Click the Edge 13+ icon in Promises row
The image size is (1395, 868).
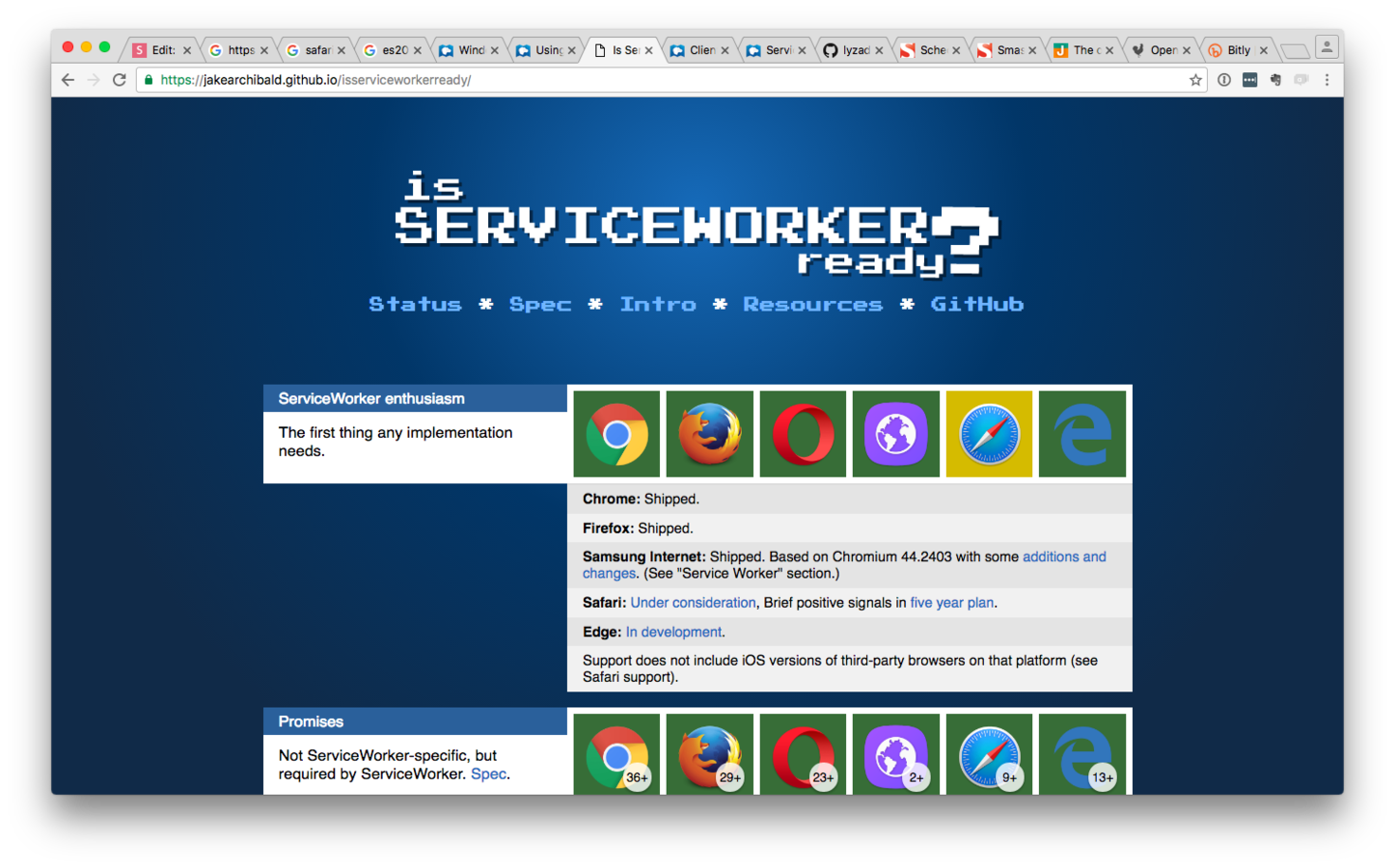click(1082, 754)
